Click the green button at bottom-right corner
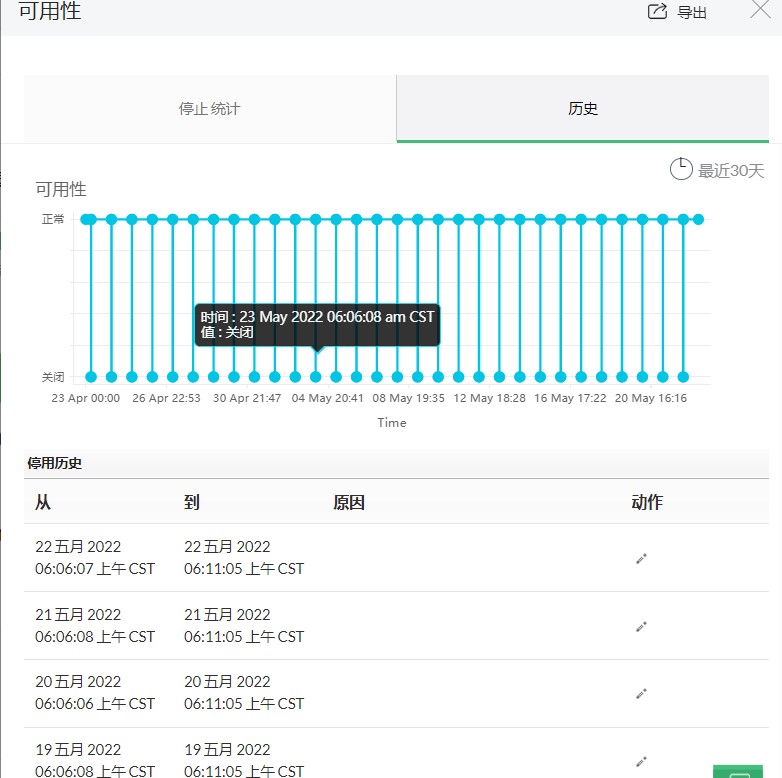 740,772
